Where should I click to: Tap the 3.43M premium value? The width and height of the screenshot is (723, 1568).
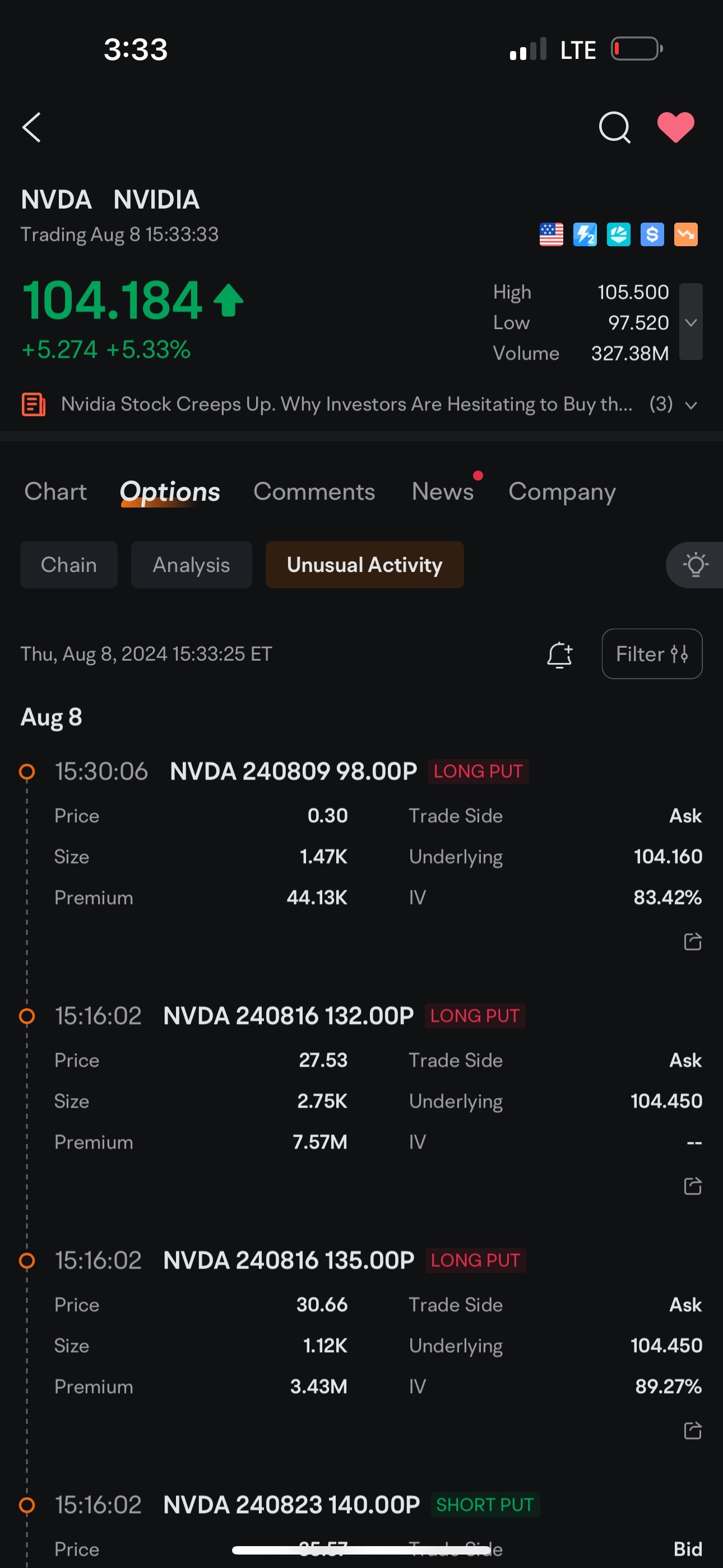(x=319, y=1387)
